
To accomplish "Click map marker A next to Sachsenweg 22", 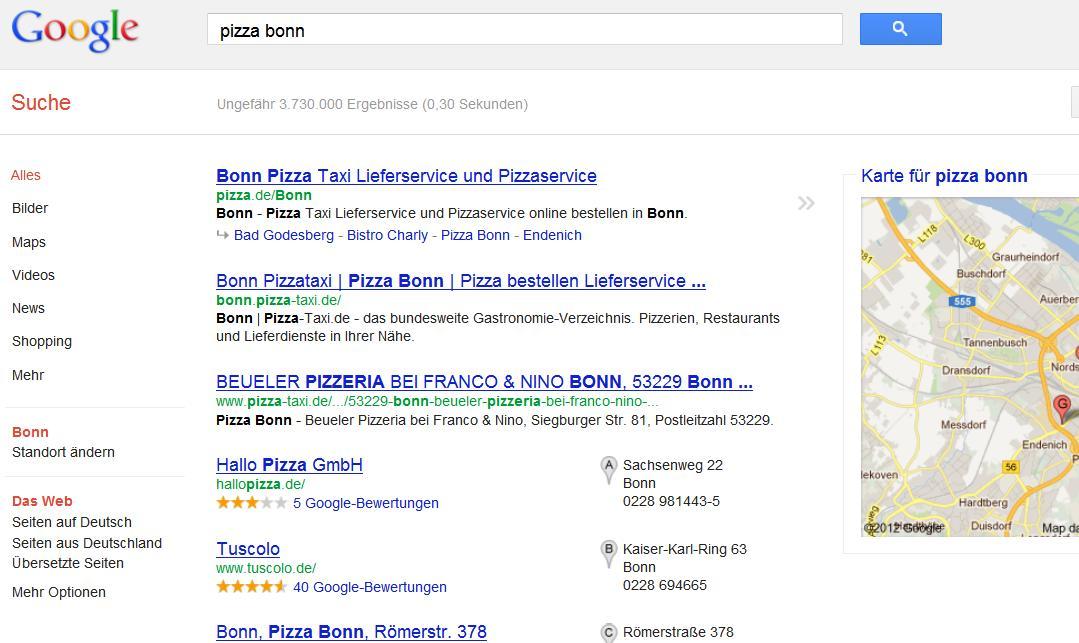I will tap(608, 470).
